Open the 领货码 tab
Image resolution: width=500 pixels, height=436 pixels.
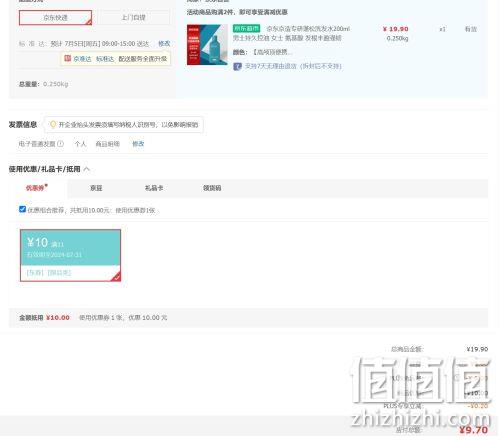coord(212,188)
